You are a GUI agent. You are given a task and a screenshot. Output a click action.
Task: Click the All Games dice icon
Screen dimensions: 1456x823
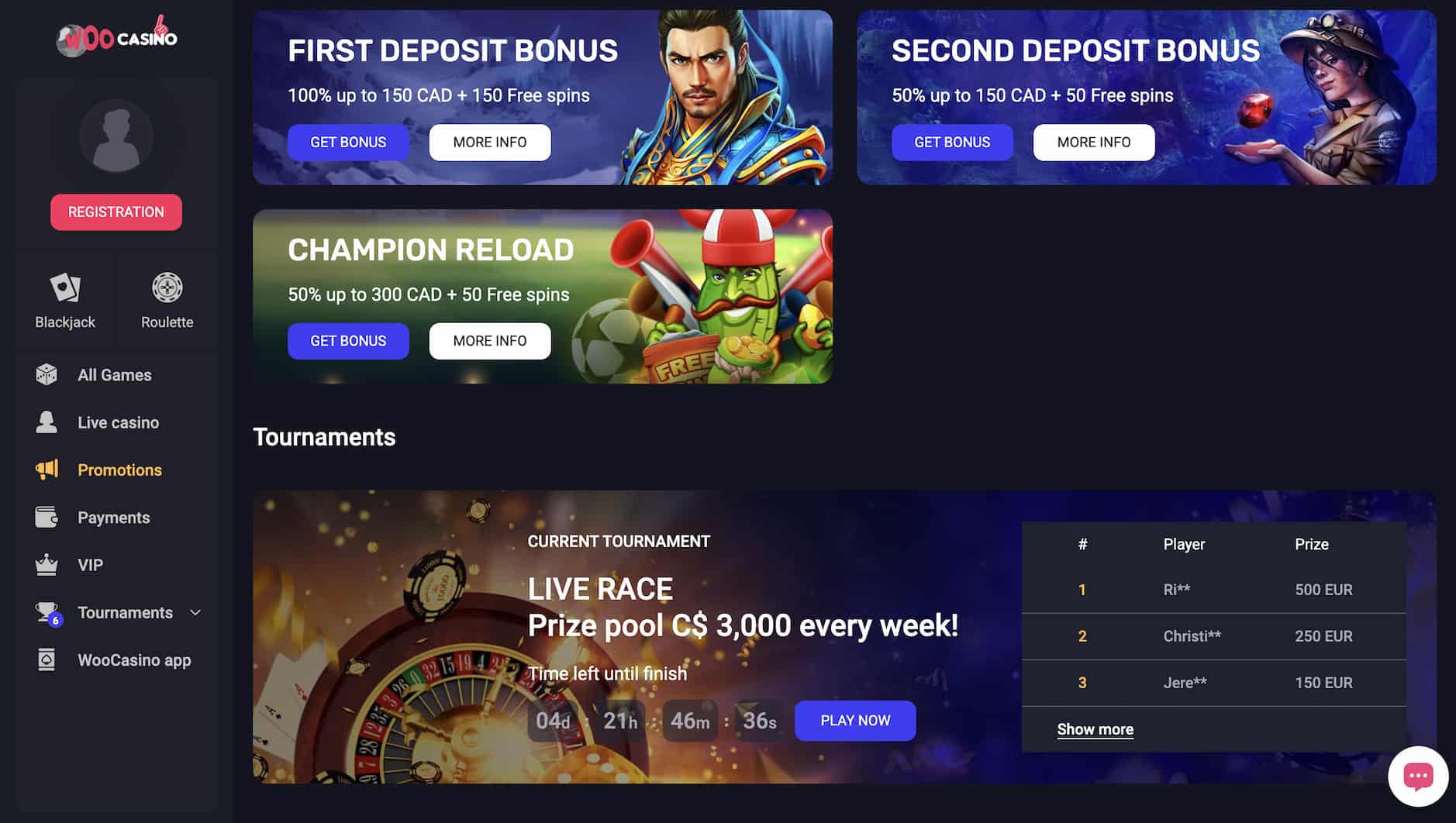point(47,374)
